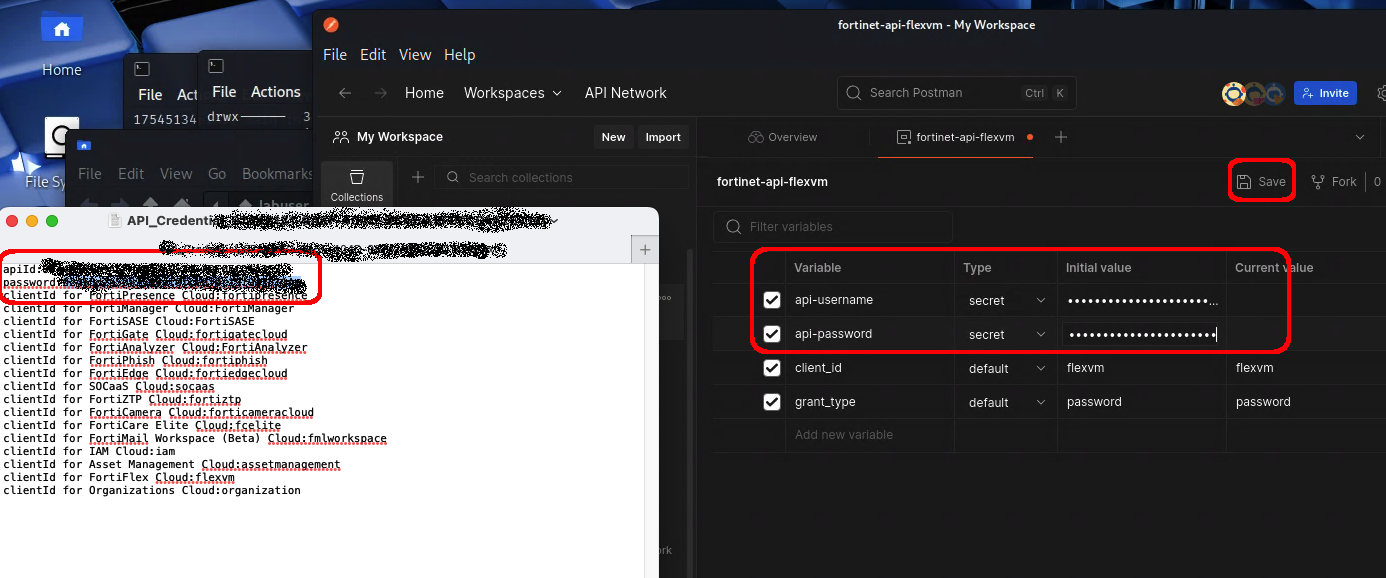Open Postman's View menu
The width and height of the screenshot is (1386, 578).
point(415,55)
